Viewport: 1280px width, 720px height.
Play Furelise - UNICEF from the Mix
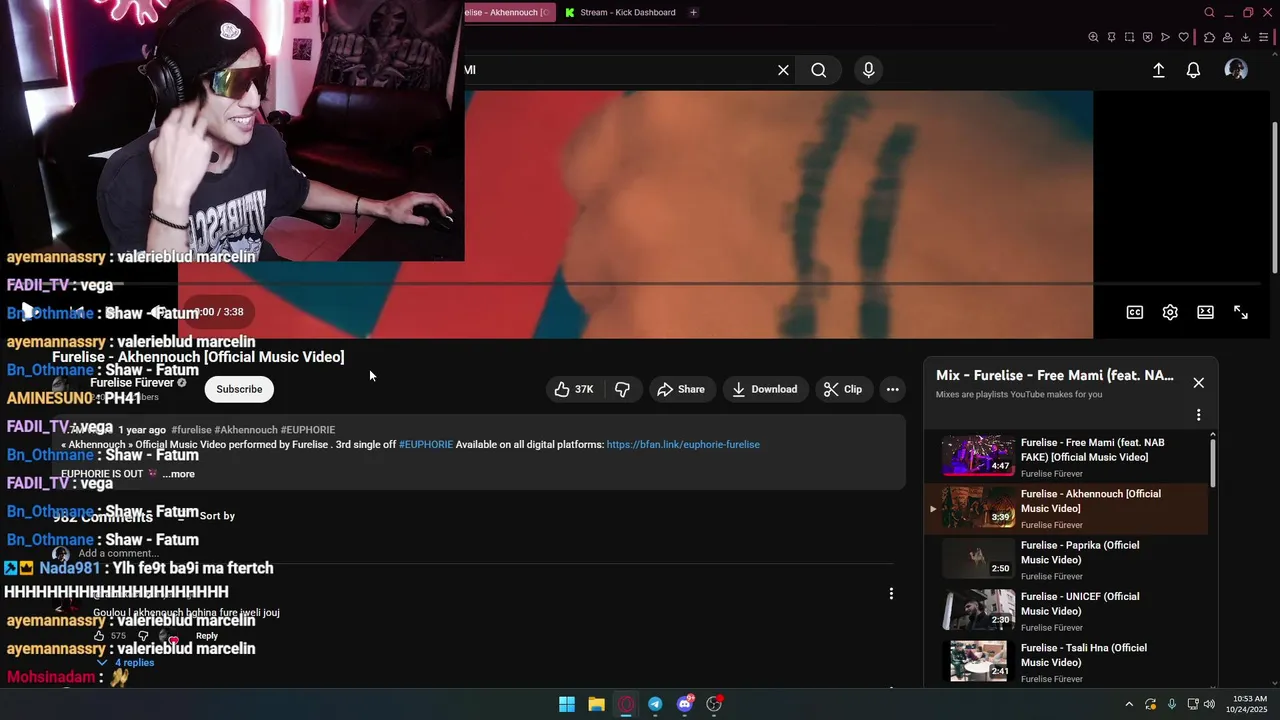point(1065,611)
